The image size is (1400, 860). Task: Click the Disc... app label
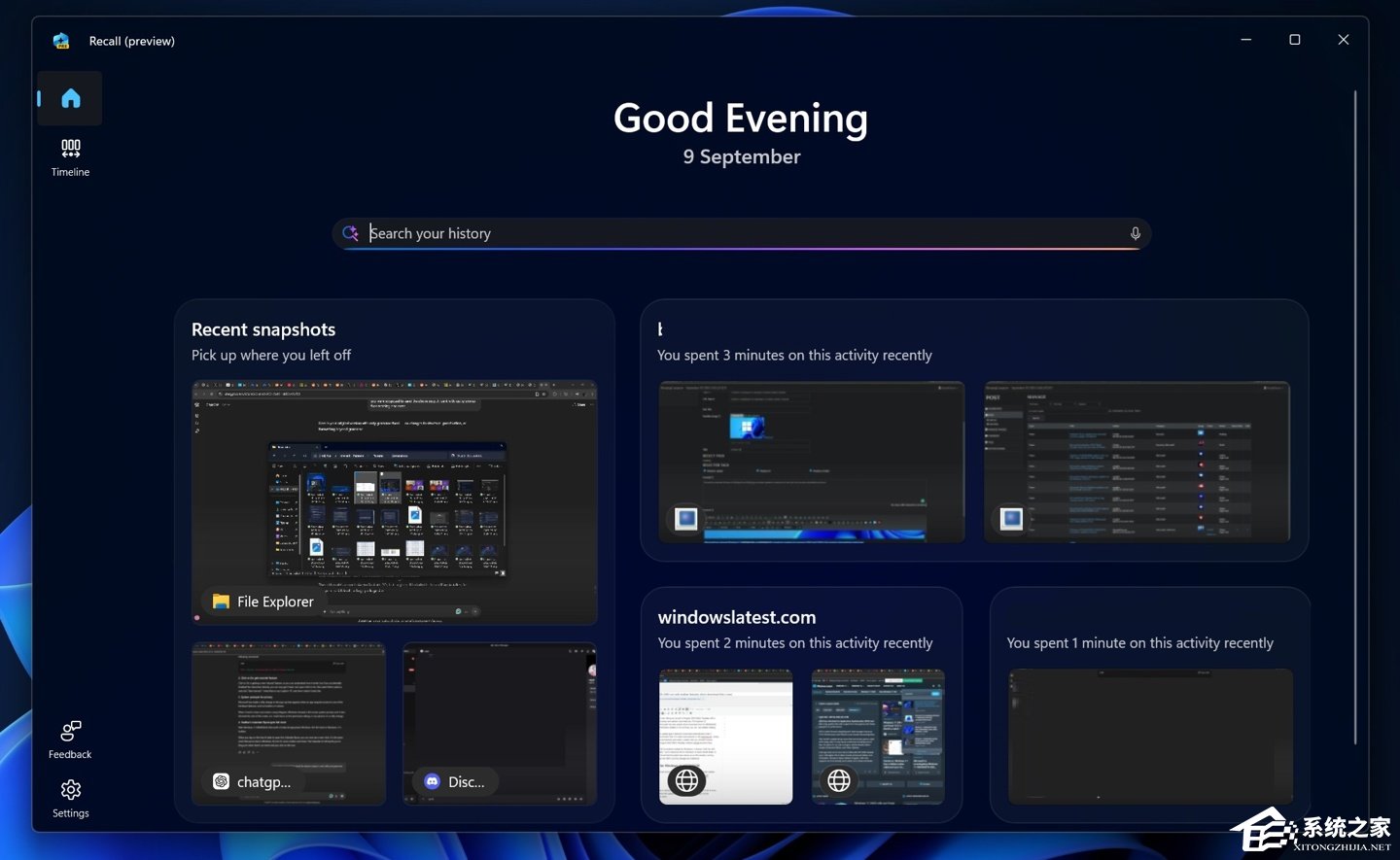[455, 781]
